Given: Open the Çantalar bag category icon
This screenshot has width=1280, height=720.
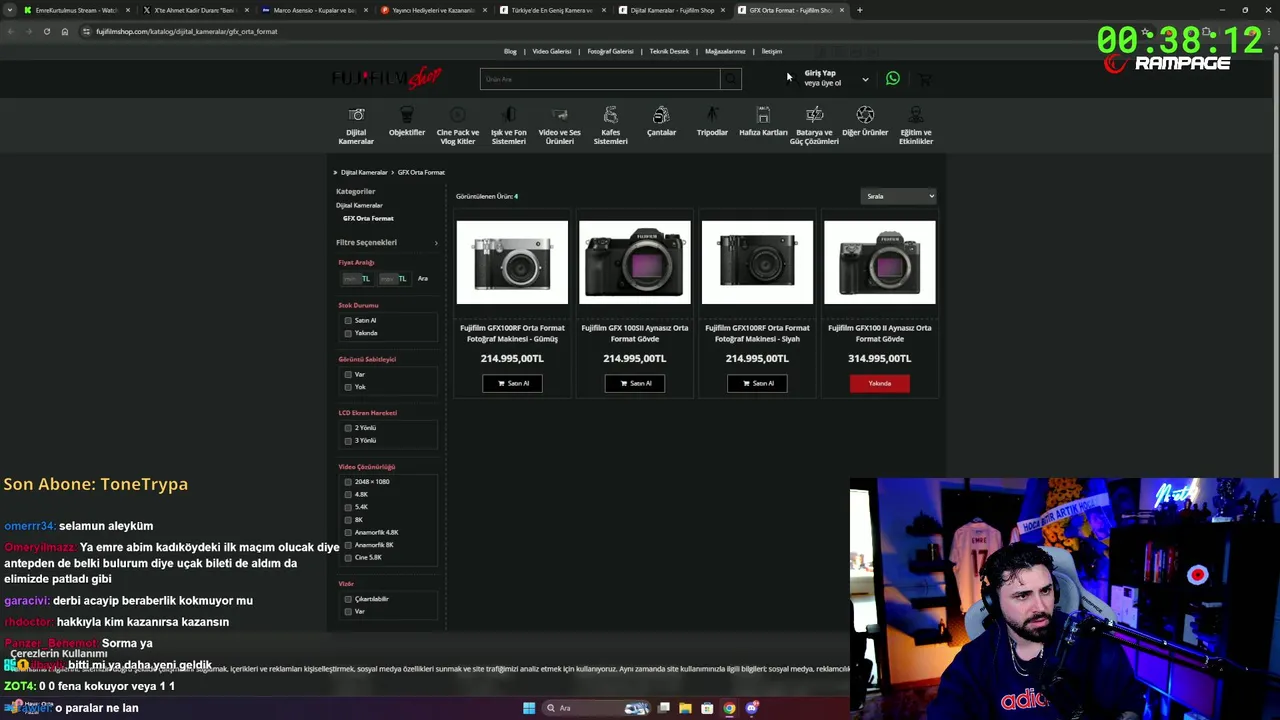Looking at the screenshot, I should (x=661, y=115).
